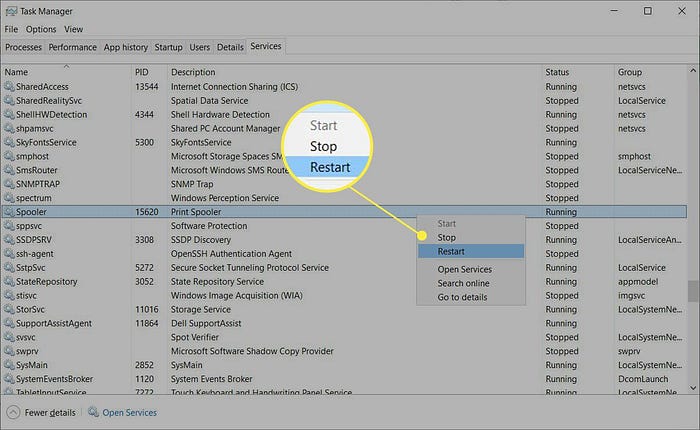Click the Open Services link at bottom

click(129, 413)
